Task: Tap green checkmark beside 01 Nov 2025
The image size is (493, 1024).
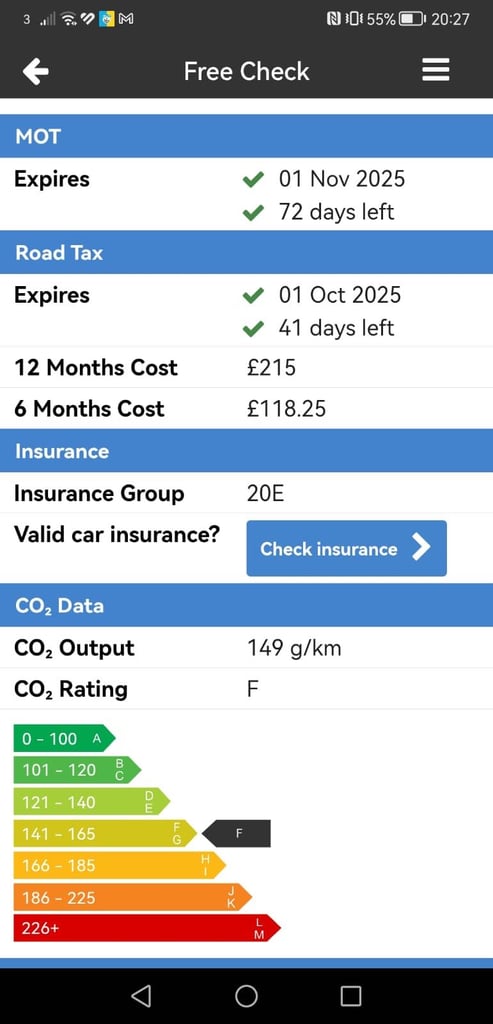Action: (x=253, y=179)
